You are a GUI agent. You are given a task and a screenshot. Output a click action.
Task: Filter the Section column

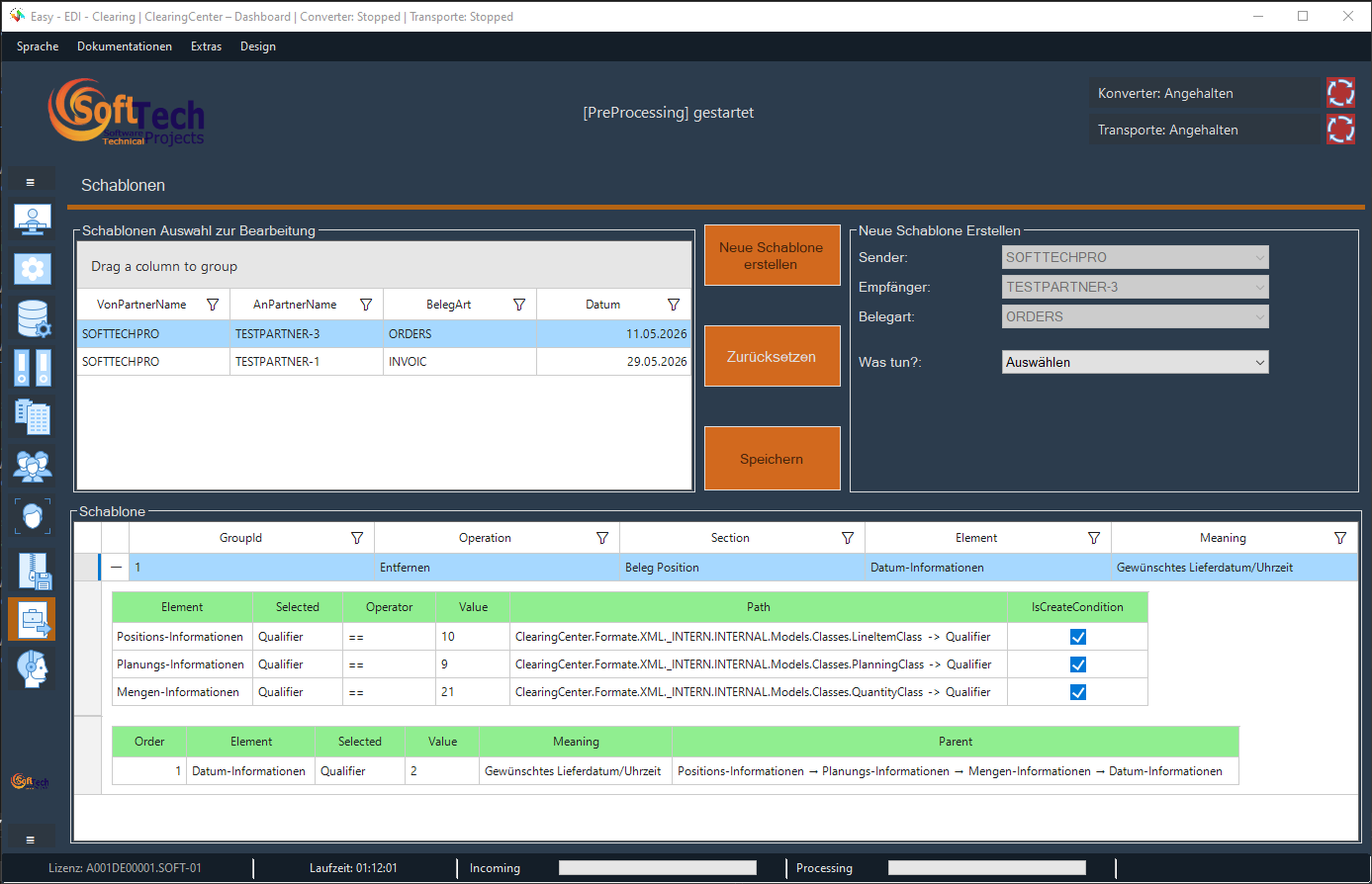coord(848,538)
